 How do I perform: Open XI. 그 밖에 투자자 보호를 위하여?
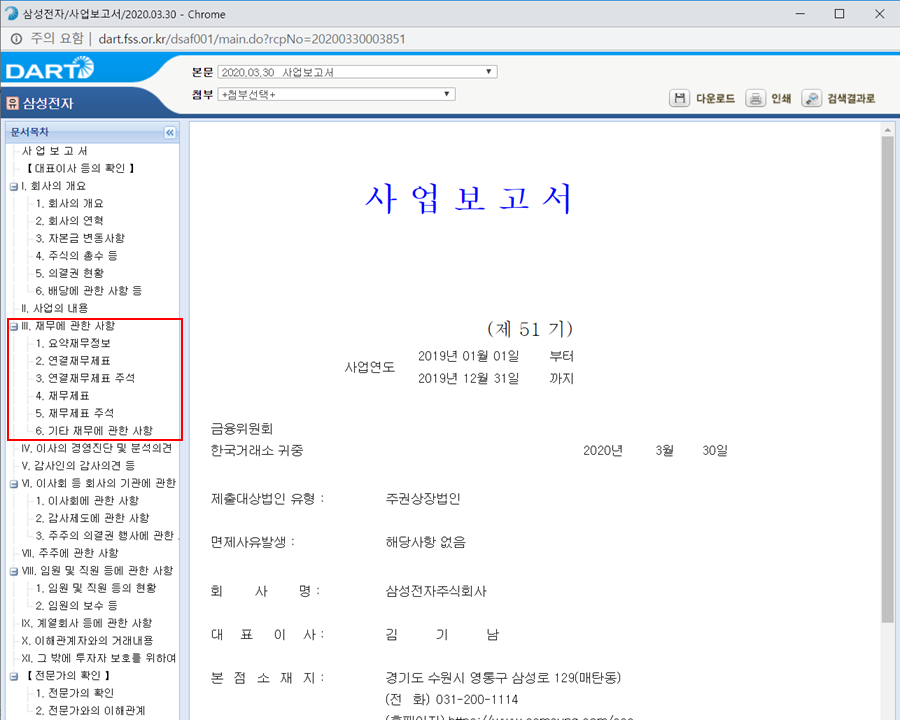point(99,659)
